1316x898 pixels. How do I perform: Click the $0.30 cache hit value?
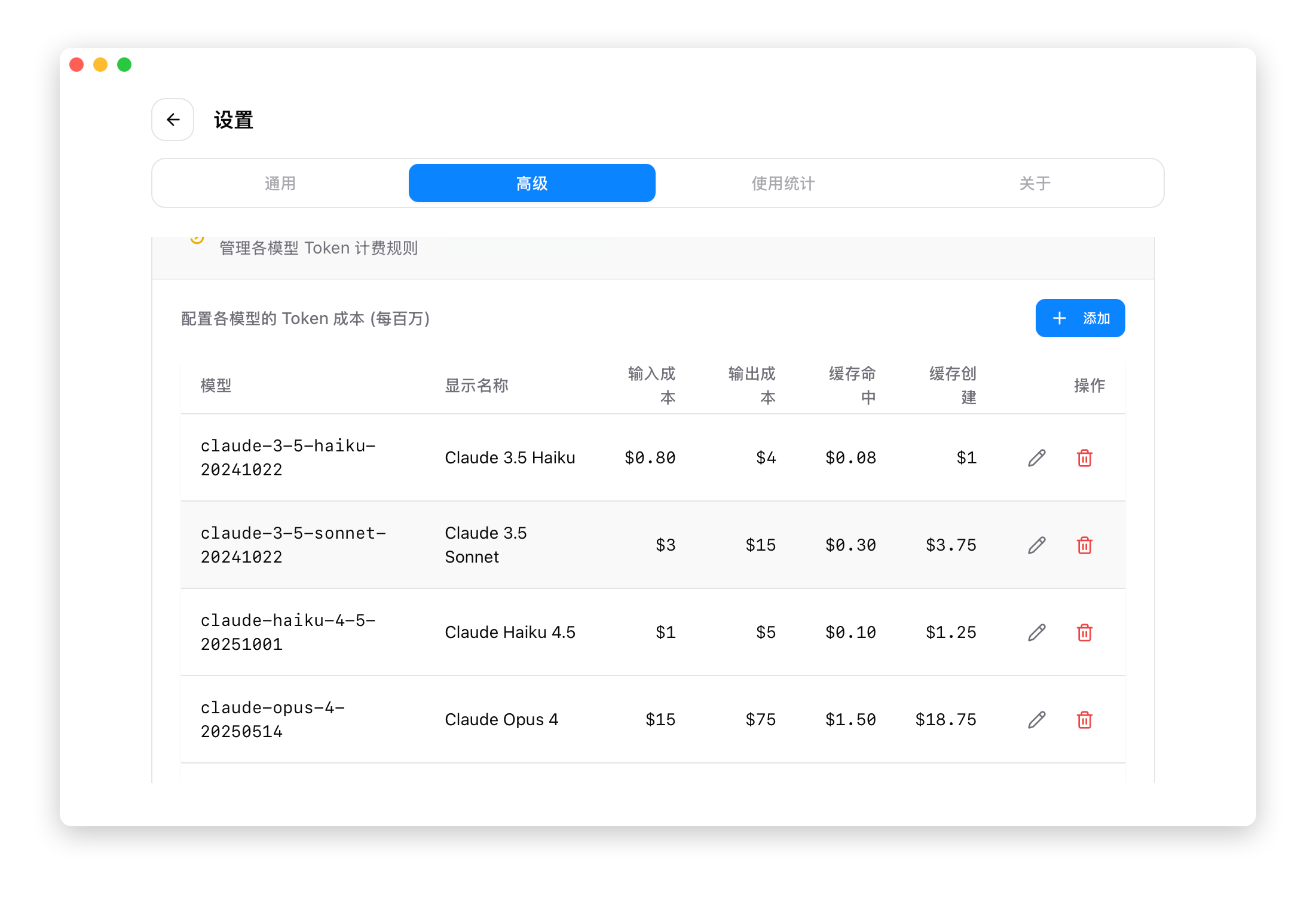click(x=850, y=545)
